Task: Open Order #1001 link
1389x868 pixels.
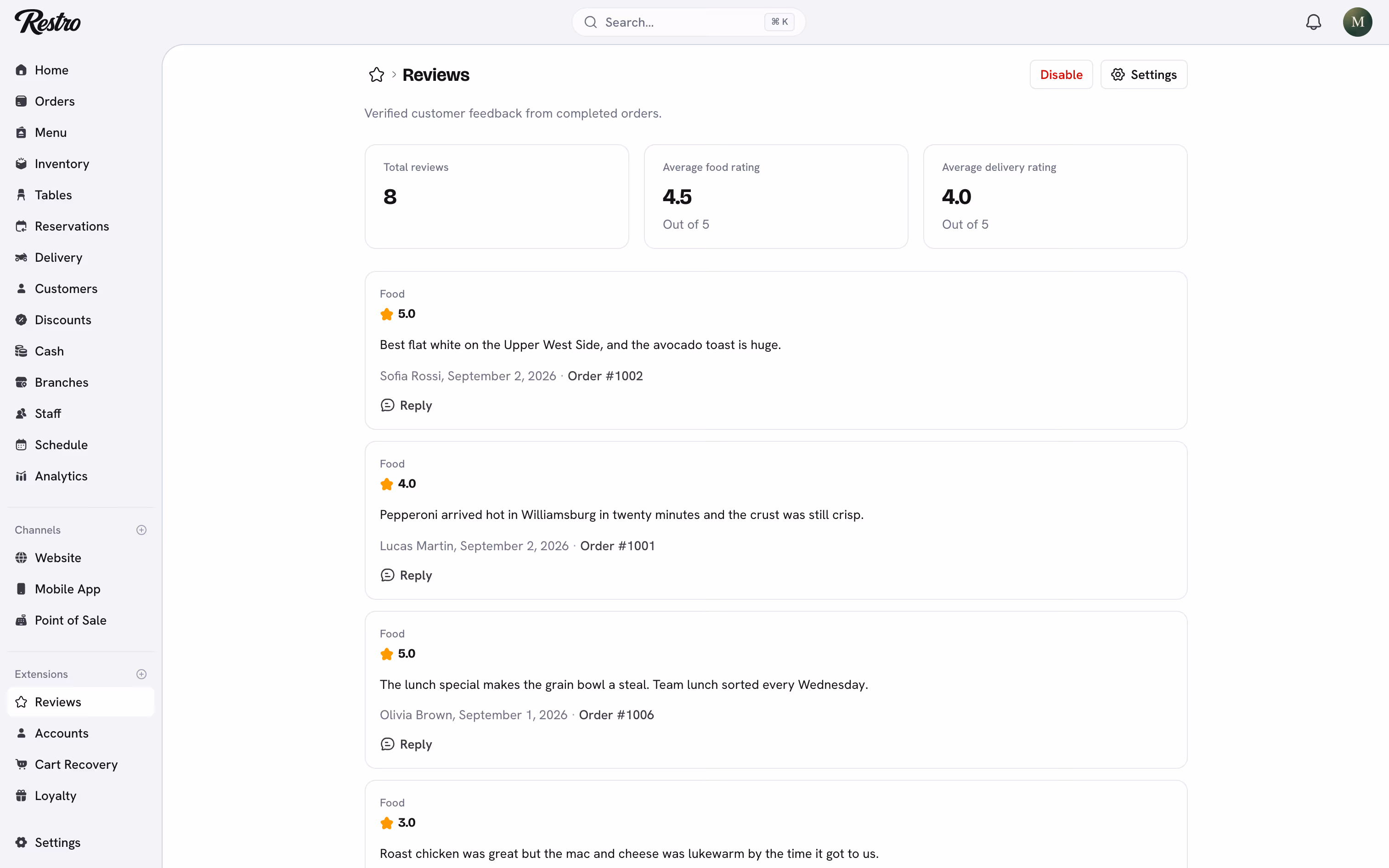Action: coord(618,546)
